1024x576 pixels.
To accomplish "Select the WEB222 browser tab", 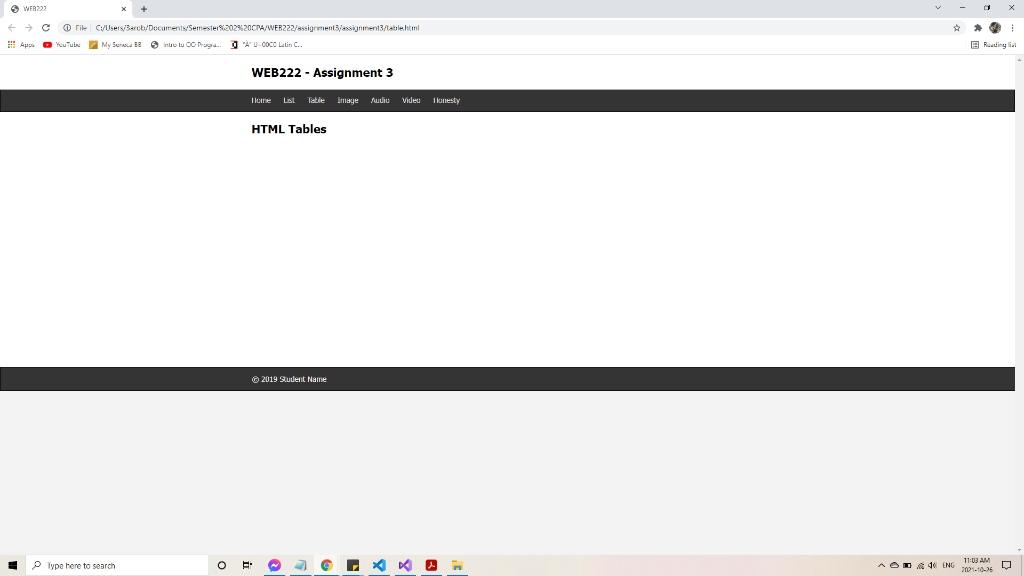I will [60, 7].
